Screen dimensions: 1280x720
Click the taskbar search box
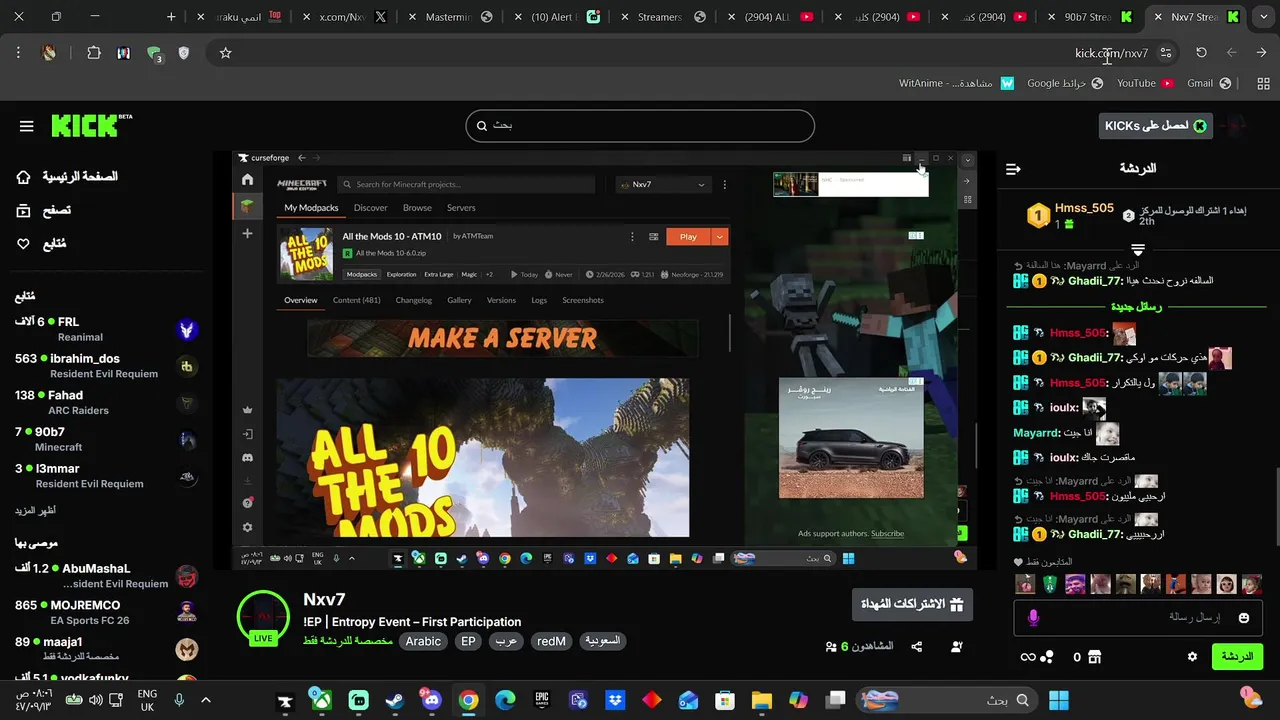[947, 700]
